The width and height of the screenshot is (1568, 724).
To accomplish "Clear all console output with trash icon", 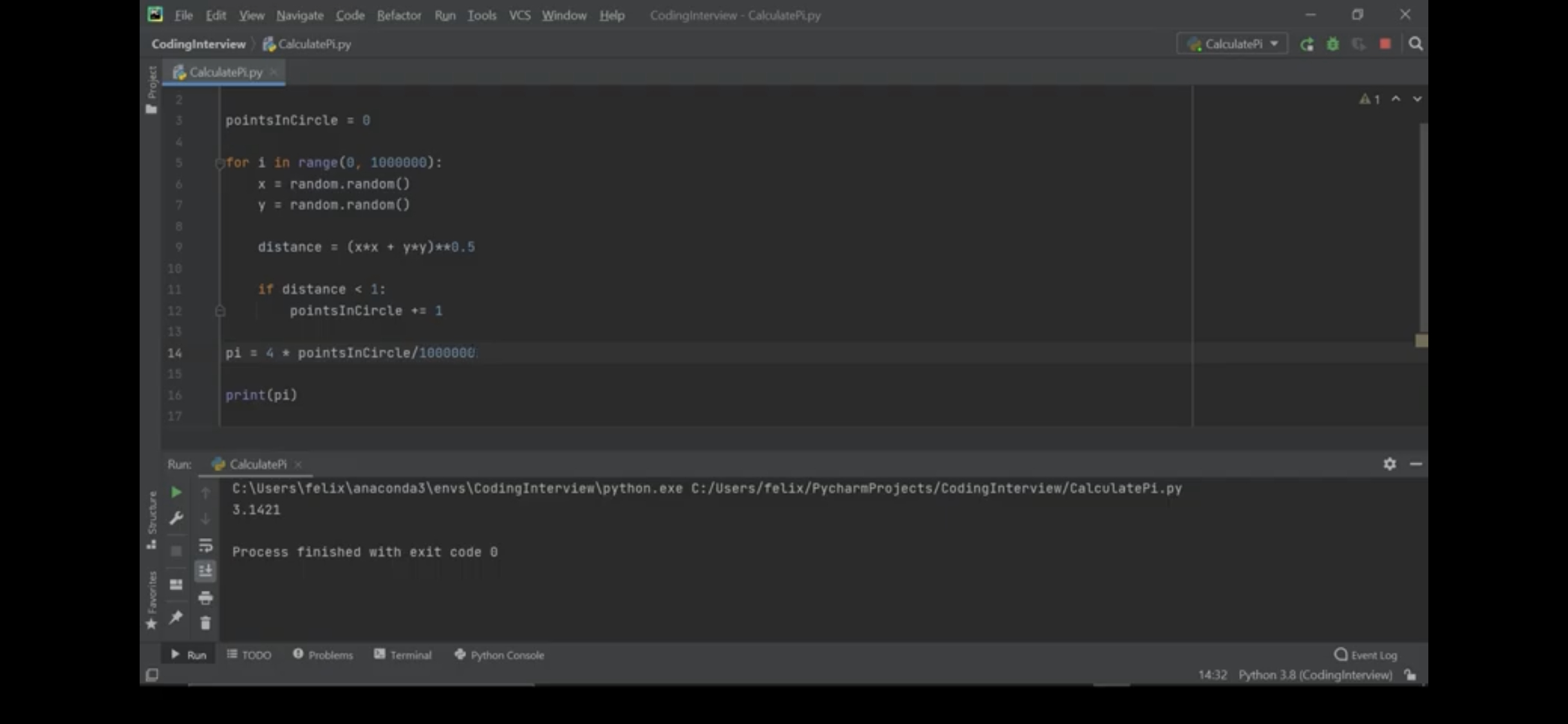I will pyautogui.click(x=205, y=623).
